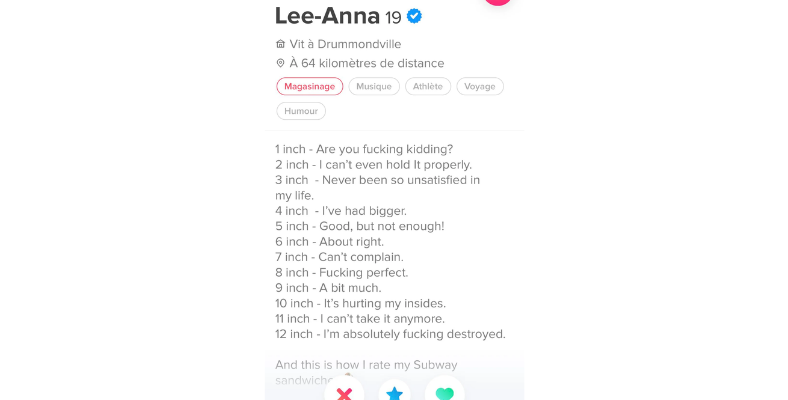Tap the red X nope button
The width and height of the screenshot is (788, 400).
tap(345, 393)
